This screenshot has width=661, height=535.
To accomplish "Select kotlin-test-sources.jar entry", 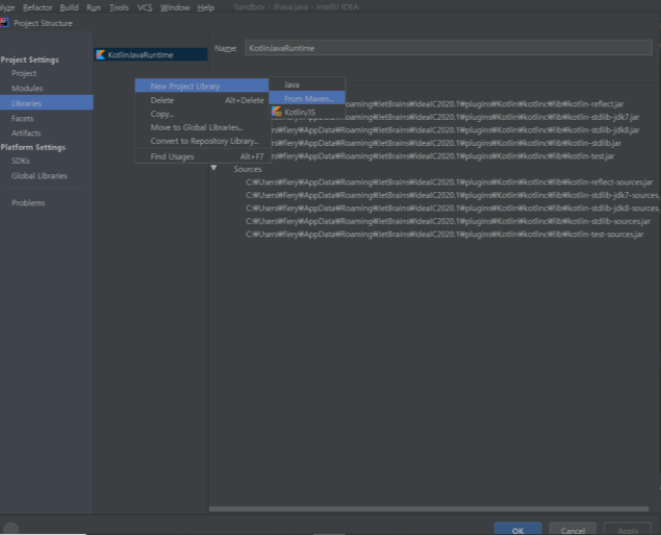I will (445, 234).
